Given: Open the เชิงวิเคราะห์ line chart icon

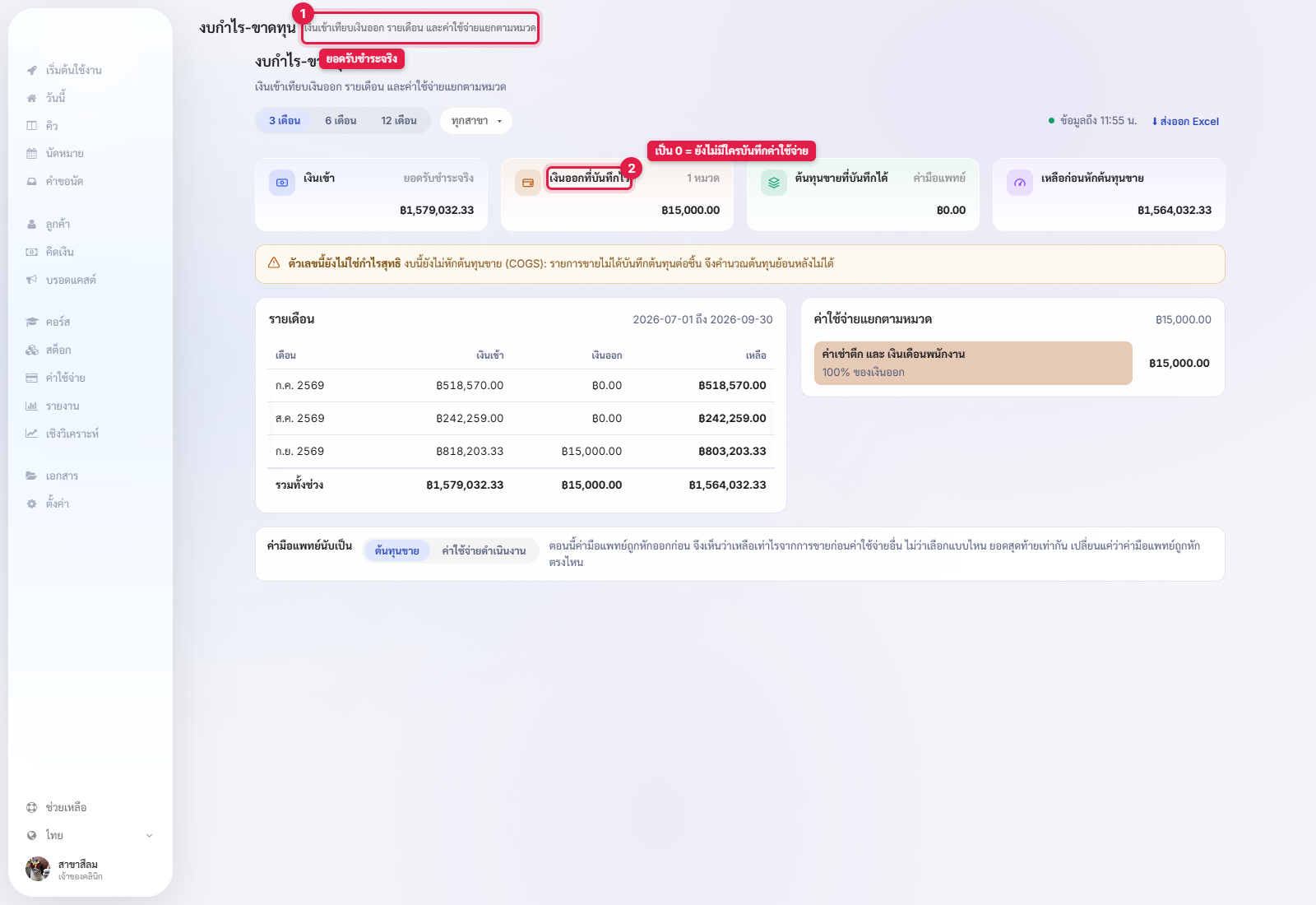Looking at the screenshot, I should coord(31,434).
